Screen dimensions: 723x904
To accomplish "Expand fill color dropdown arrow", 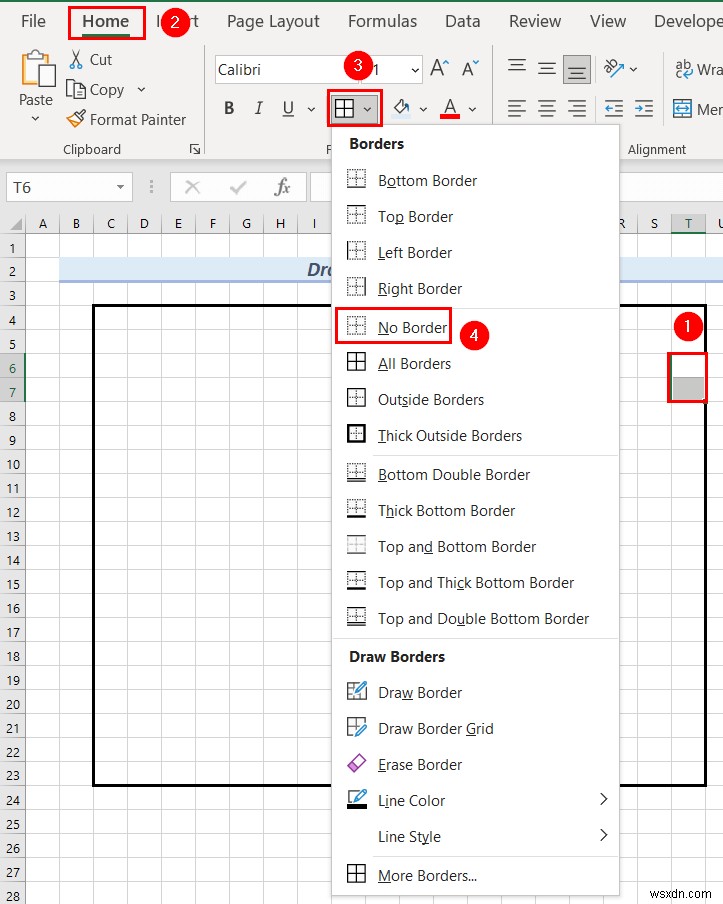I will 423,108.
